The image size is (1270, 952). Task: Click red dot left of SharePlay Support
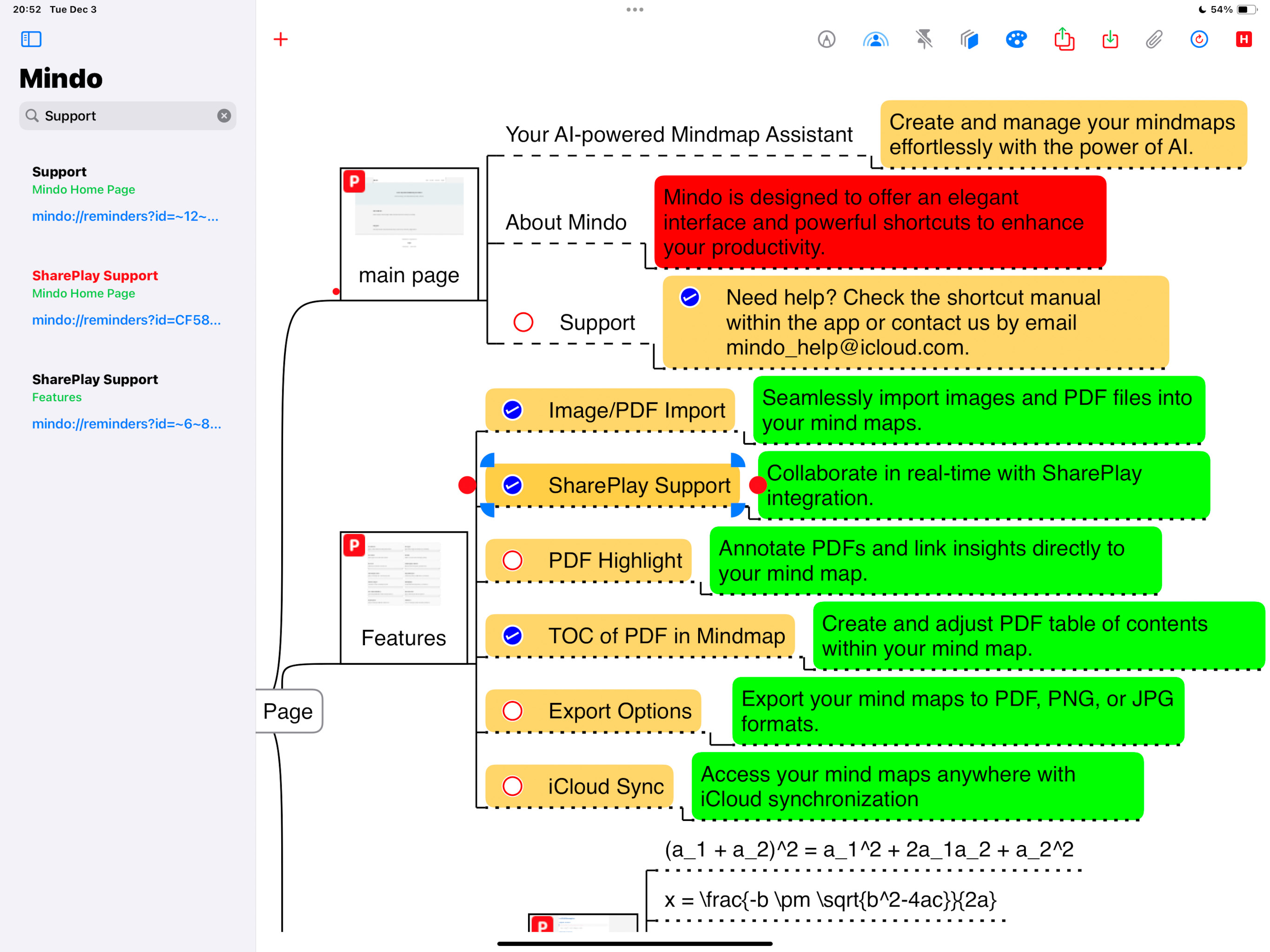pos(467,485)
